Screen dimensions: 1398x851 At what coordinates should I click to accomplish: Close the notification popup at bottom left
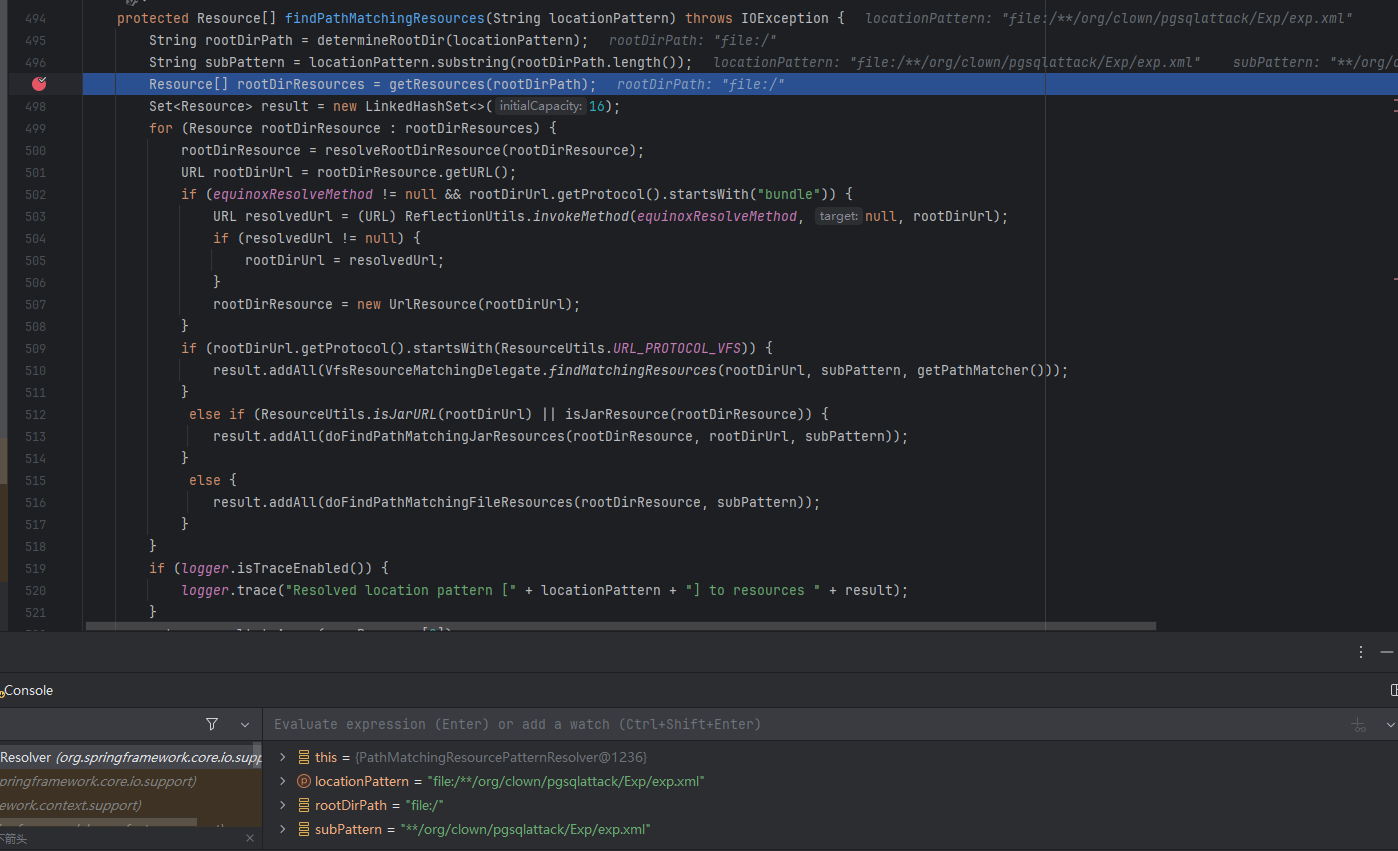[x=250, y=838]
